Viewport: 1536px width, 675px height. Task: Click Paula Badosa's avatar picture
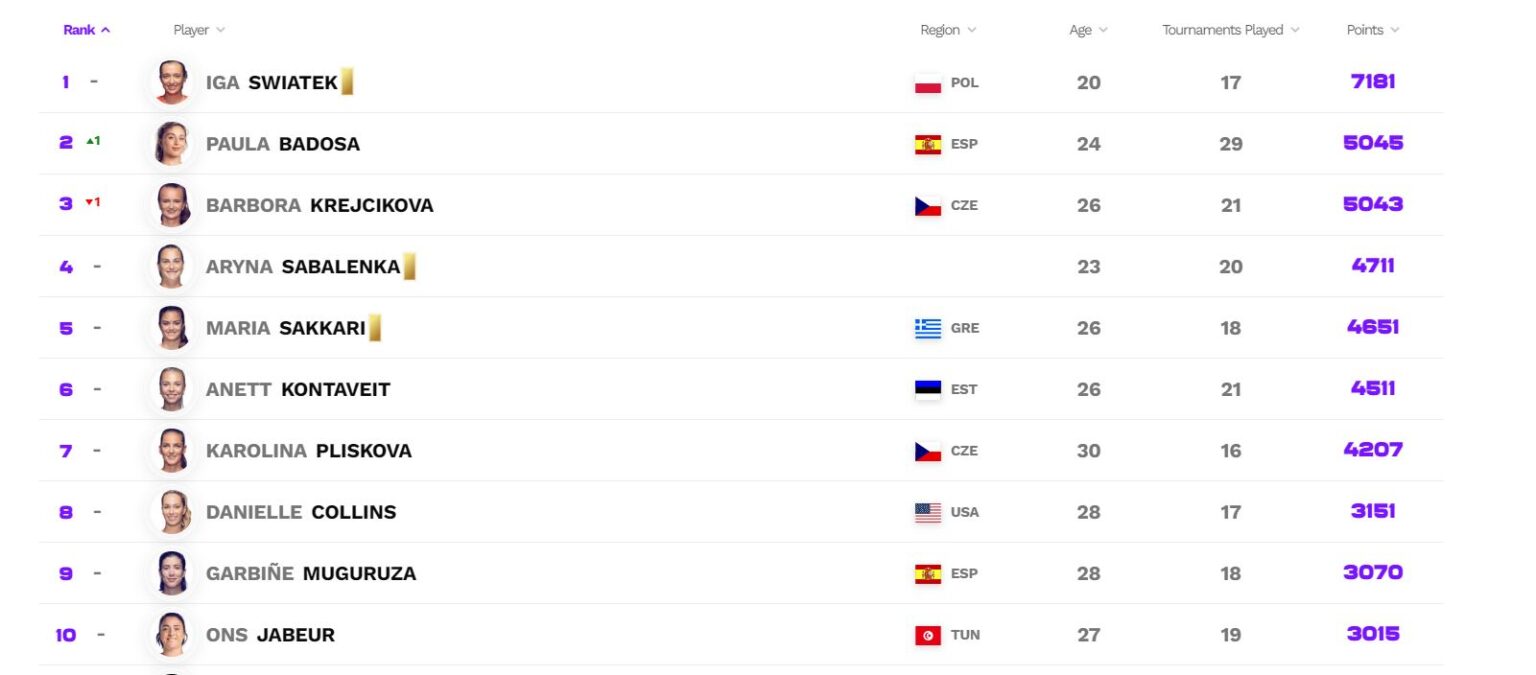pyautogui.click(x=172, y=143)
